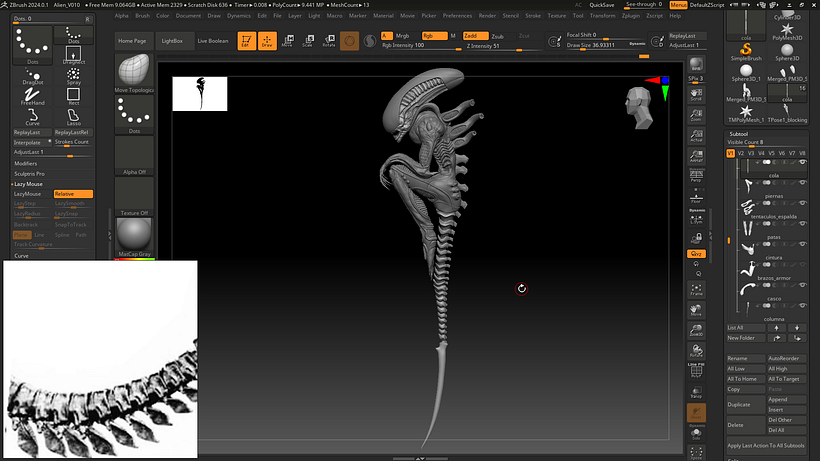Toggle the Floor grid
The image size is (820, 461).
(696, 197)
